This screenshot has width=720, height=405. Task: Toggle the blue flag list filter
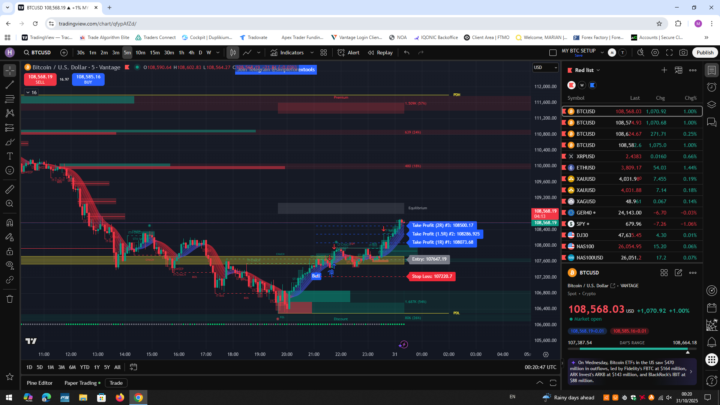coord(592,85)
